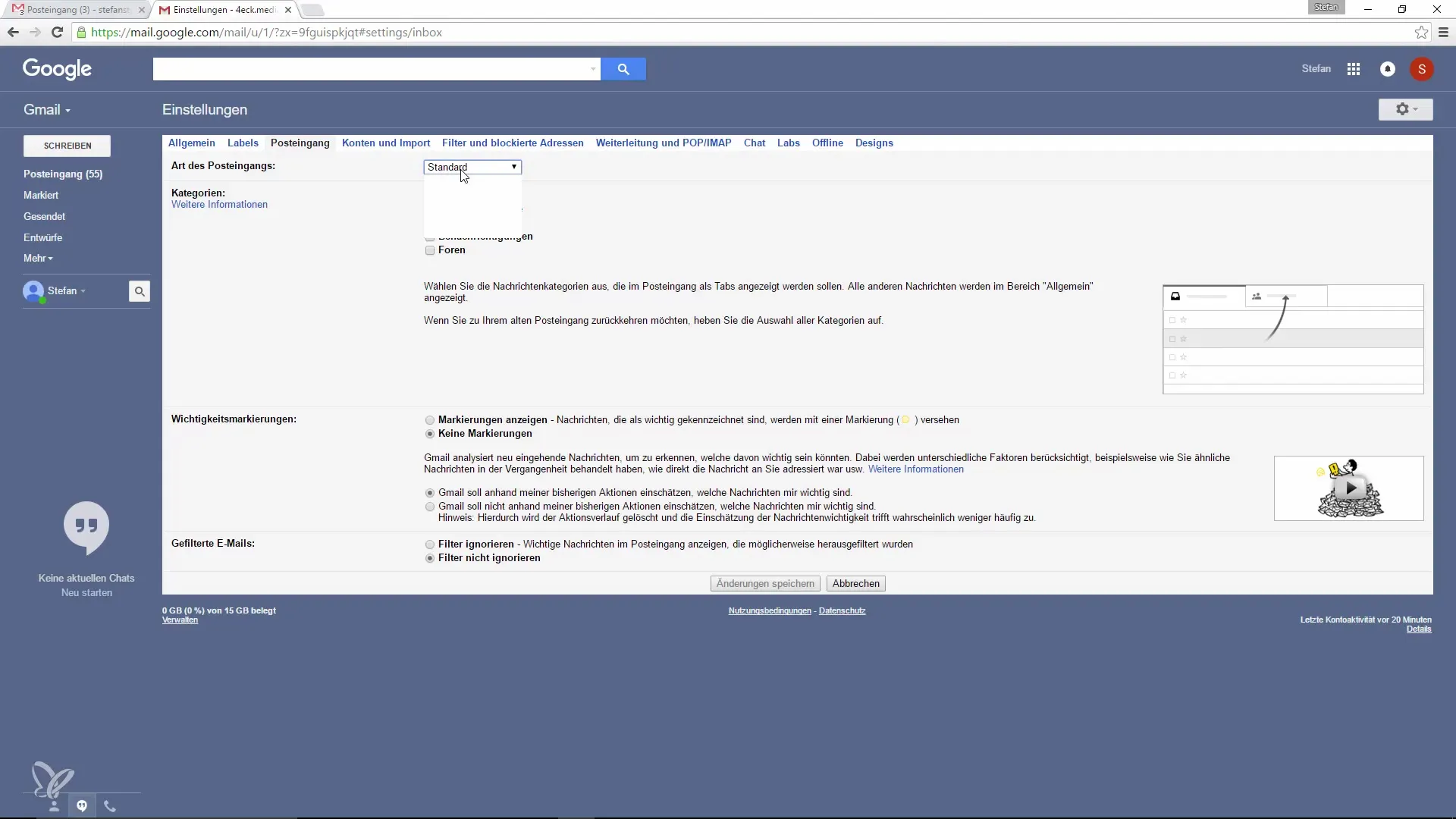Viewport: 1456px width, 819px height.
Task: Select Gmail soll nicht anhand Aktionen einschätzen
Action: (430, 507)
